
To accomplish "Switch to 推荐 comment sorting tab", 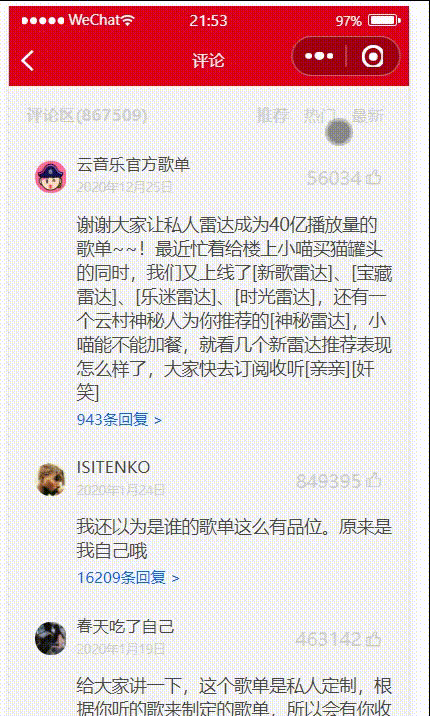I will click(x=273, y=116).
